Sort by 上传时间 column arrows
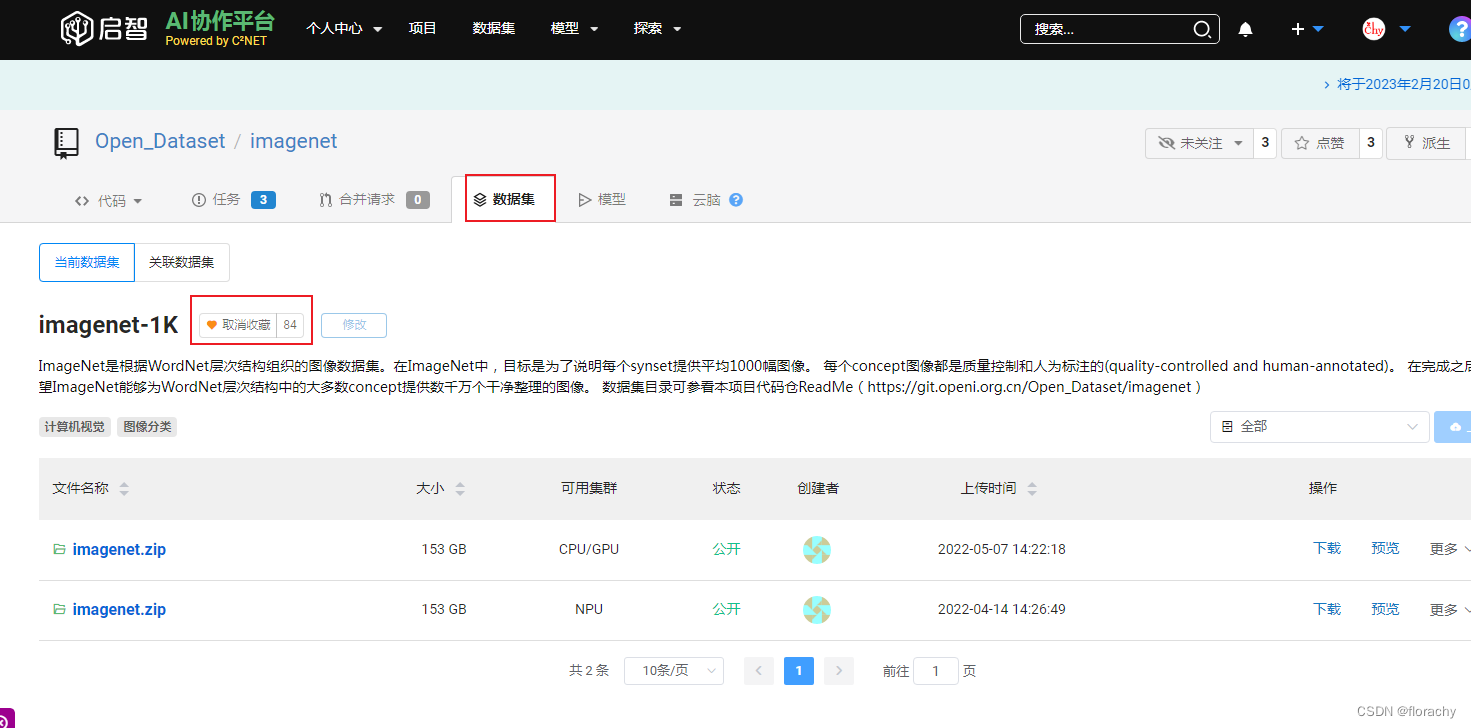1471x728 pixels. [x=1032, y=489]
